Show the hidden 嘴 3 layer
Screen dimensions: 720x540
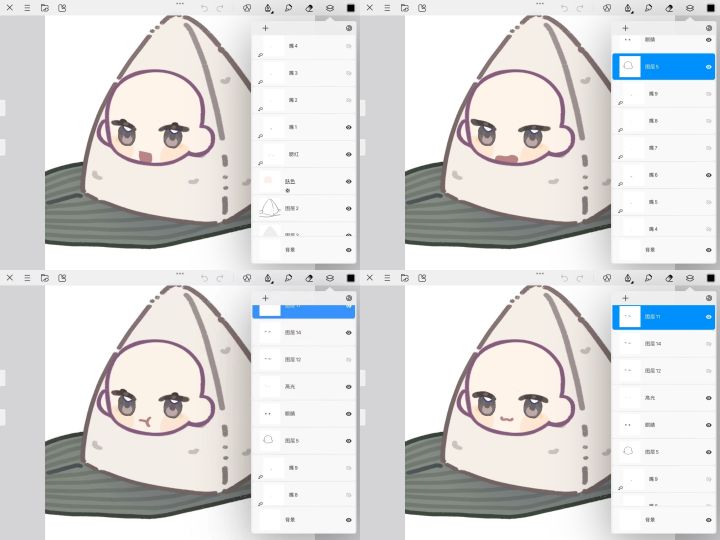[349, 73]
